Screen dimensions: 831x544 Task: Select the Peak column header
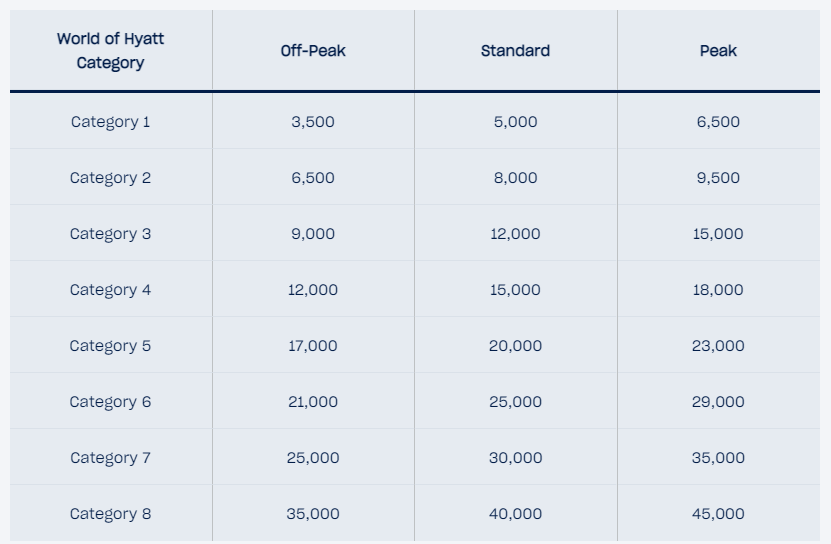(x=718, y=51)
